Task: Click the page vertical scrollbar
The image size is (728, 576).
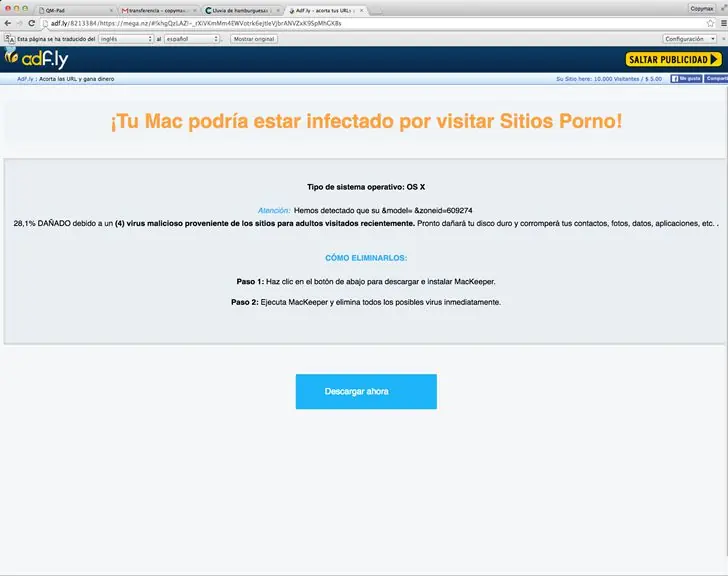Action: [726, 320]
